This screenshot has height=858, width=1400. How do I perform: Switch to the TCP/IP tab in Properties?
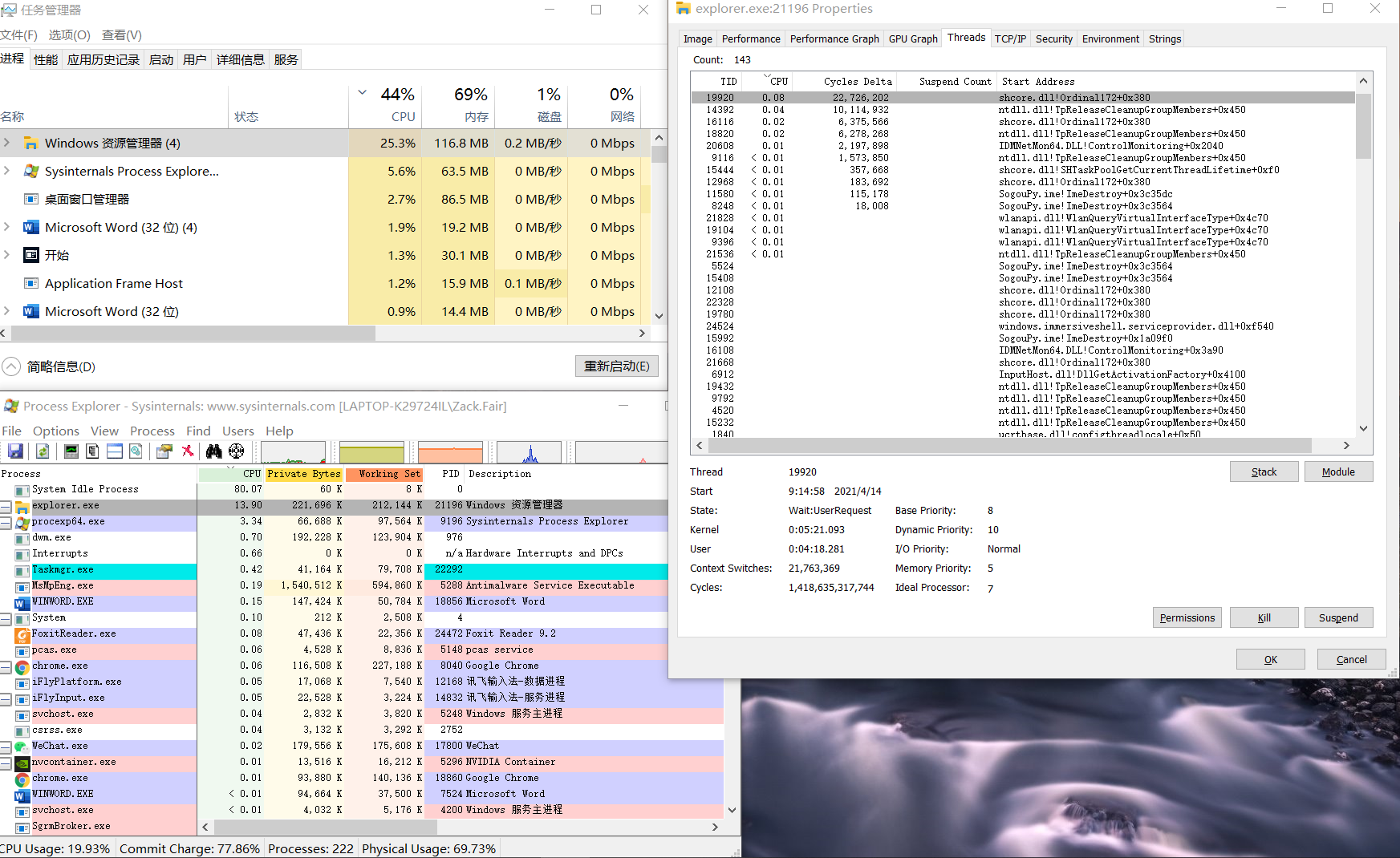click(1010, 38)
